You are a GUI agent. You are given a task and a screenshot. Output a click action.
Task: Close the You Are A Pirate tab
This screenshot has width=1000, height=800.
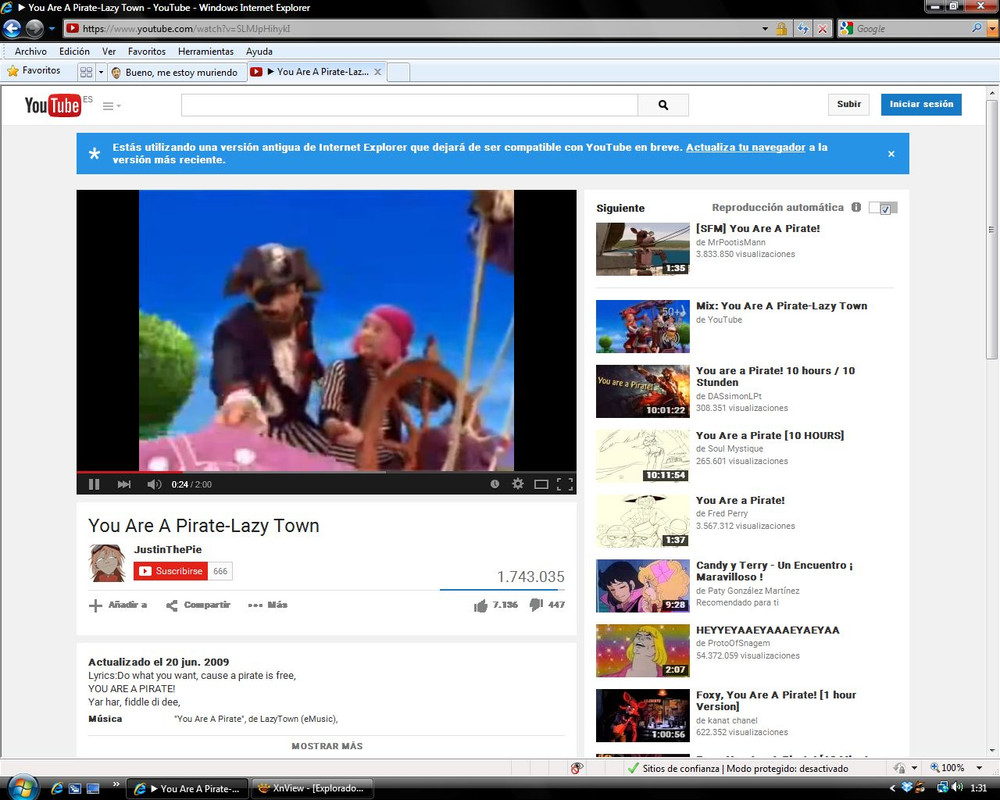(x=378, y=72)
